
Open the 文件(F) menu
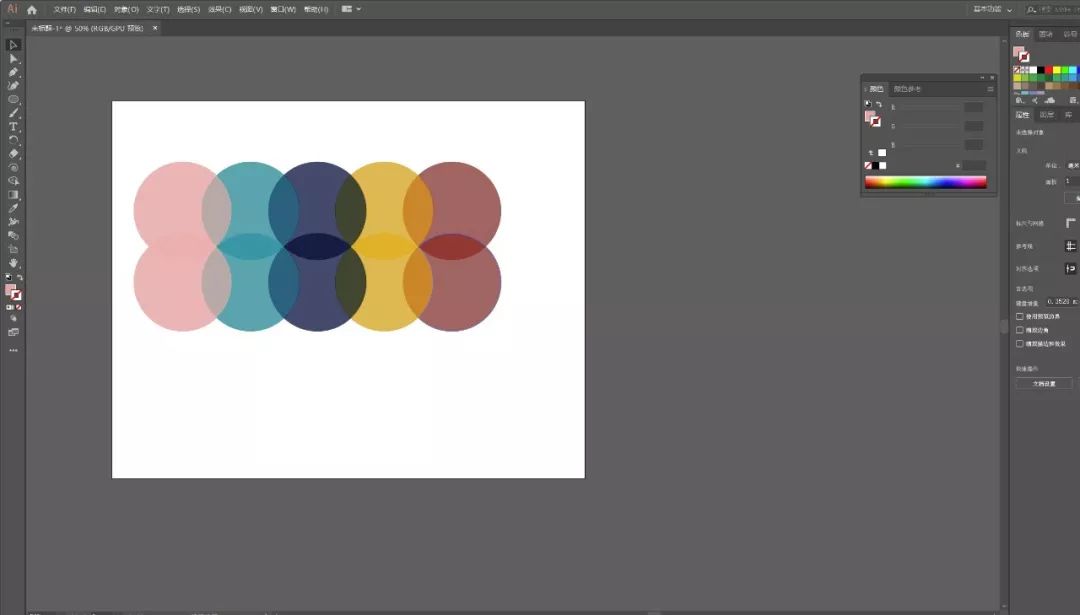pos(64,9)
